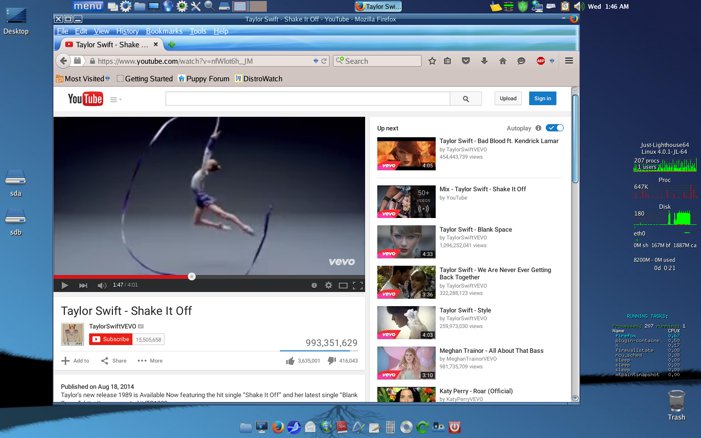Skip to the next video
This screenshot has height=438, width=701.
tap(83, 285)
